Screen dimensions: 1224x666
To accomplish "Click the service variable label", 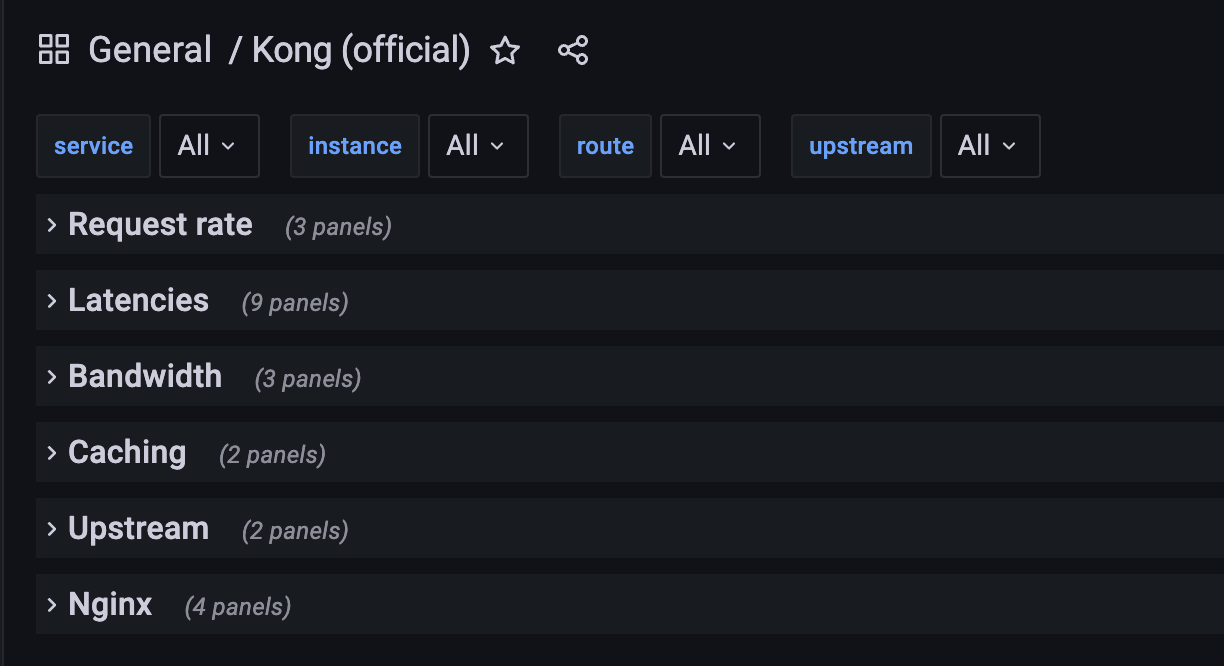I will [x=93, y=146].
